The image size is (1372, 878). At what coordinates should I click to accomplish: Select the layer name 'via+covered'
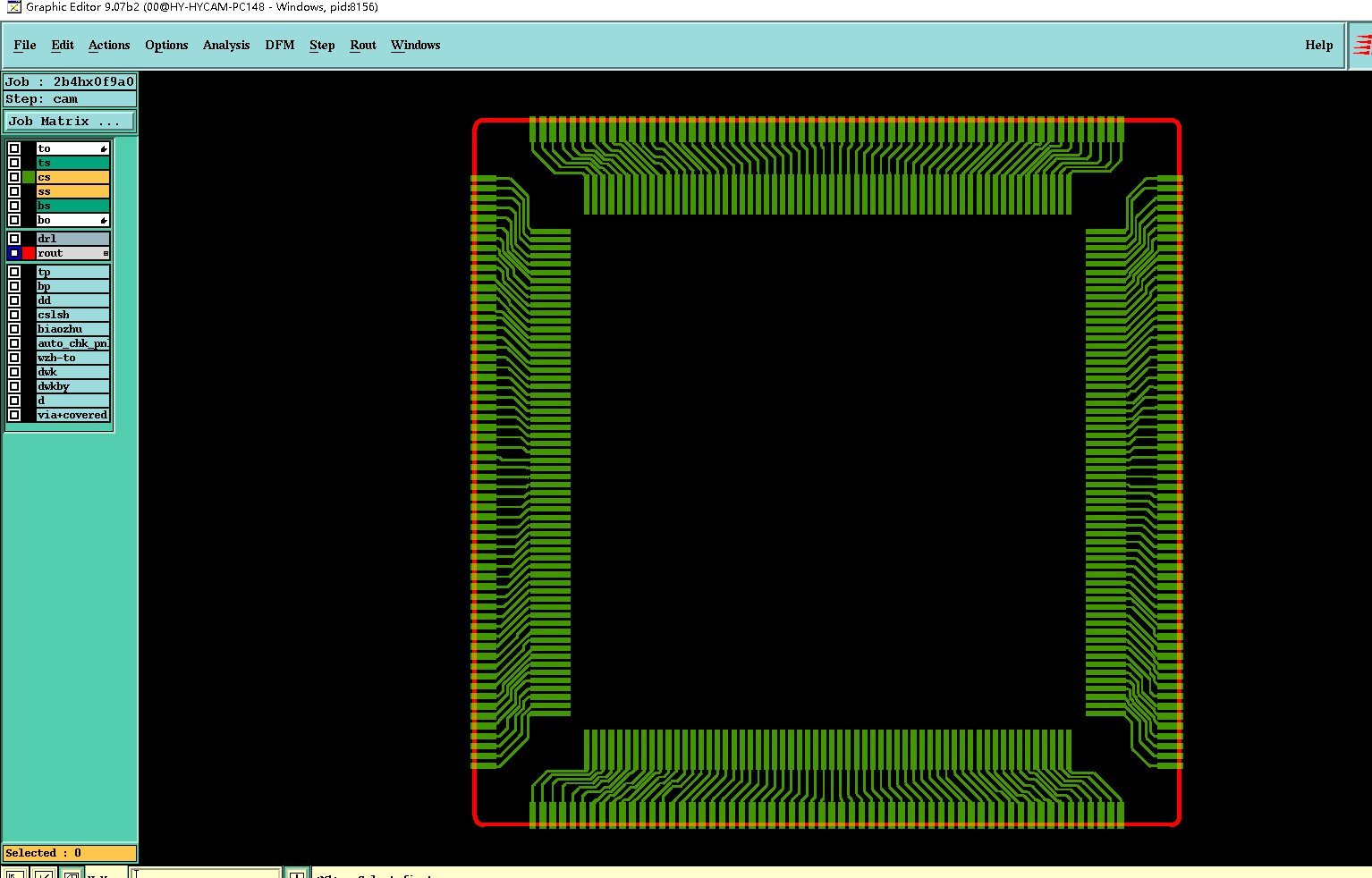[x=72, y=415]
